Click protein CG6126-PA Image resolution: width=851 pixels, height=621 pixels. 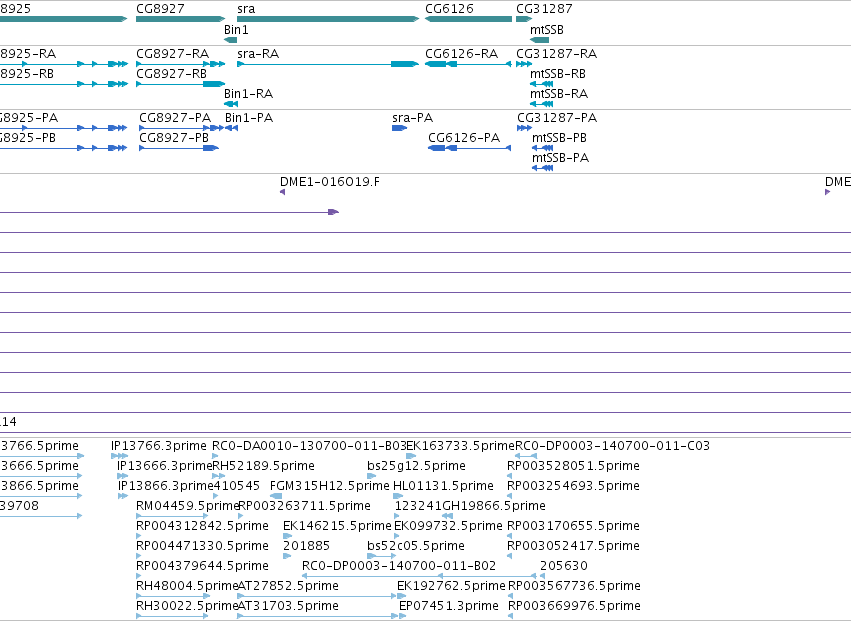(x=464, y=138)
